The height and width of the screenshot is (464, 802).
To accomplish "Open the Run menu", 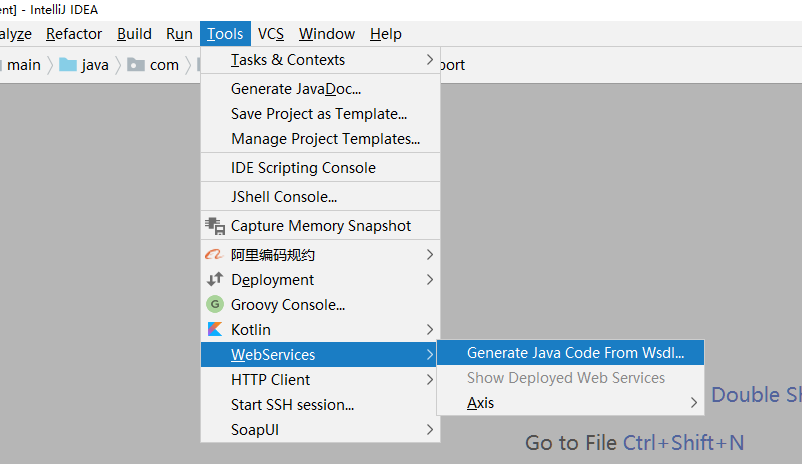I will pos(179,34).
